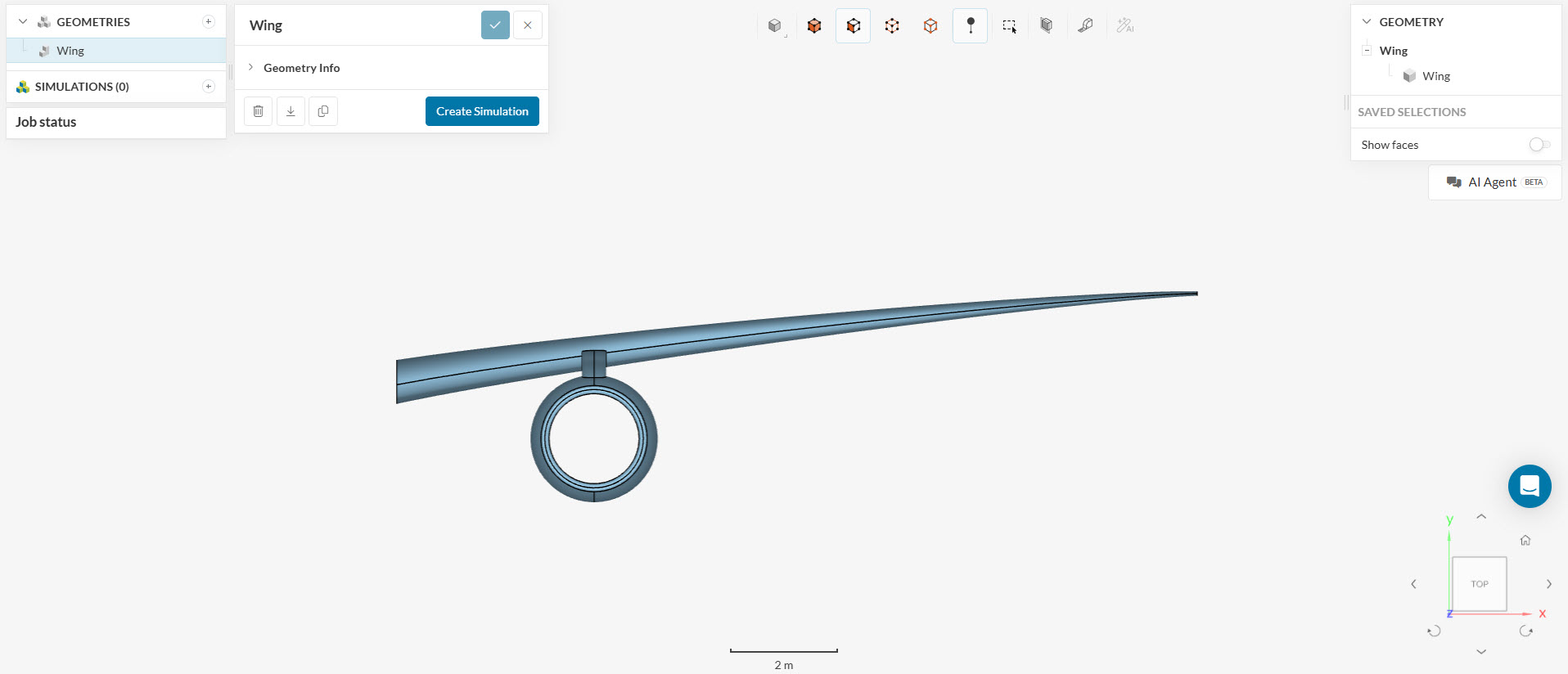Confirm Wing panel with checkmark button
Image resolution: width=1568 pixels, height=674 pixels.
[x=495, y=25]
